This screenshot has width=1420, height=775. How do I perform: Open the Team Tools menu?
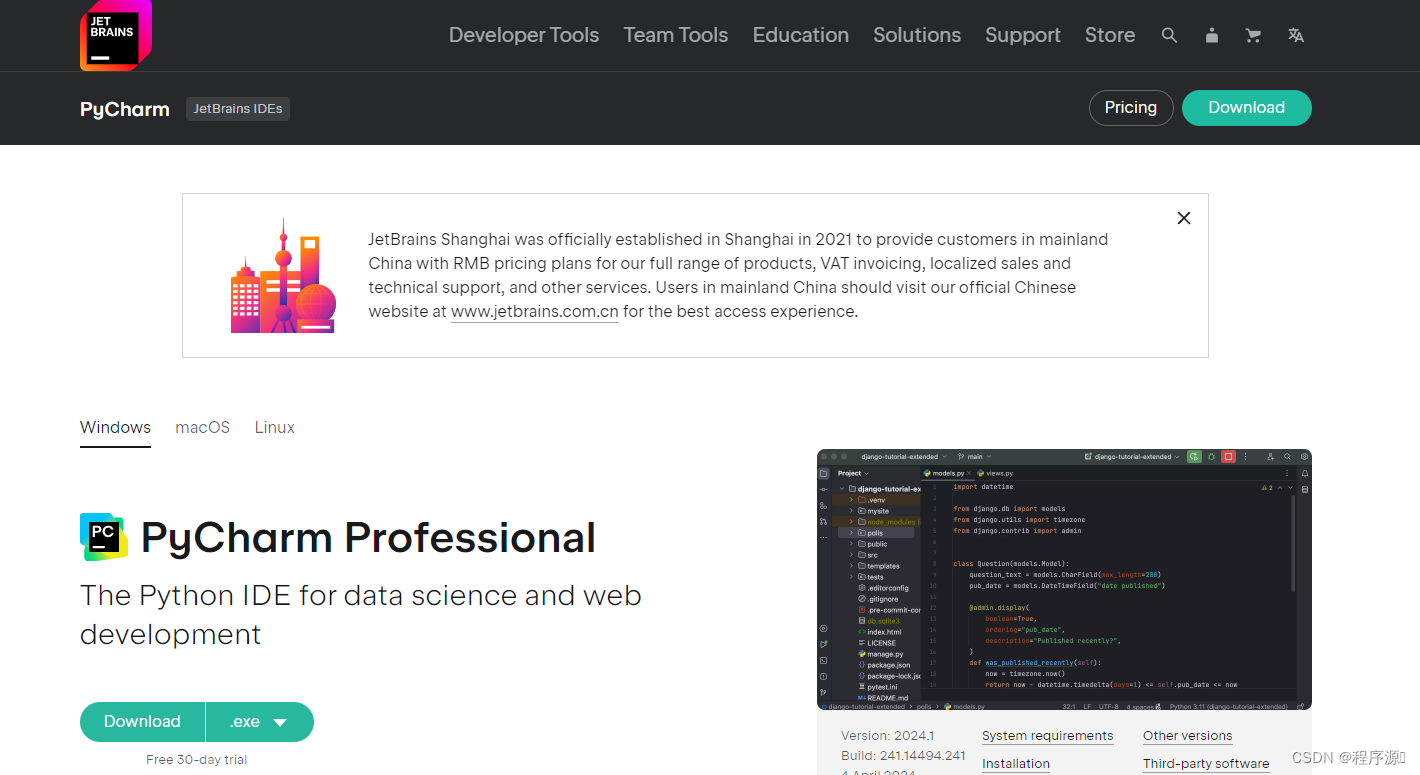point(676,35)
